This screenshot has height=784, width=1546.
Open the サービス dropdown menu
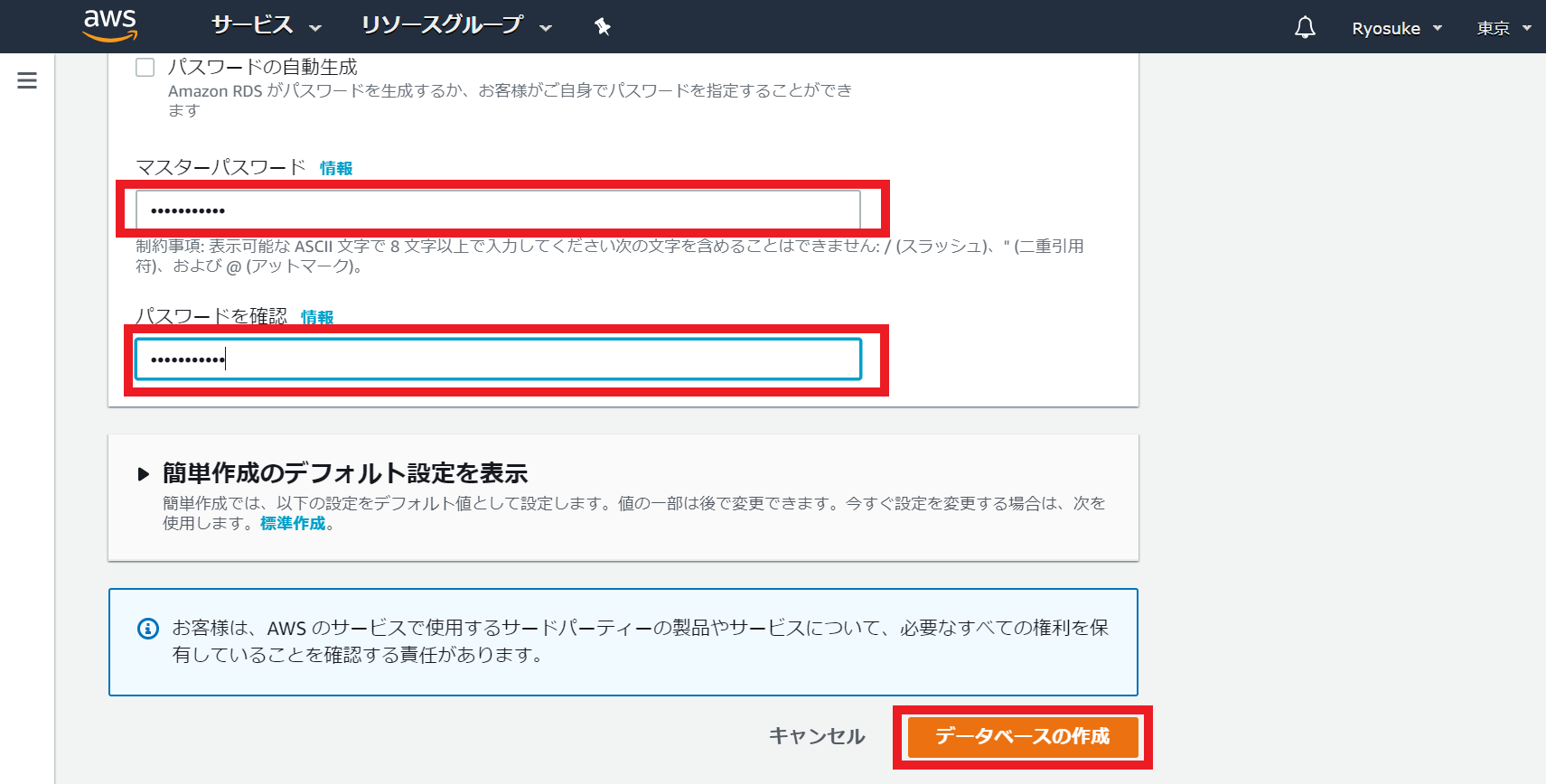(x=267, y=25)
